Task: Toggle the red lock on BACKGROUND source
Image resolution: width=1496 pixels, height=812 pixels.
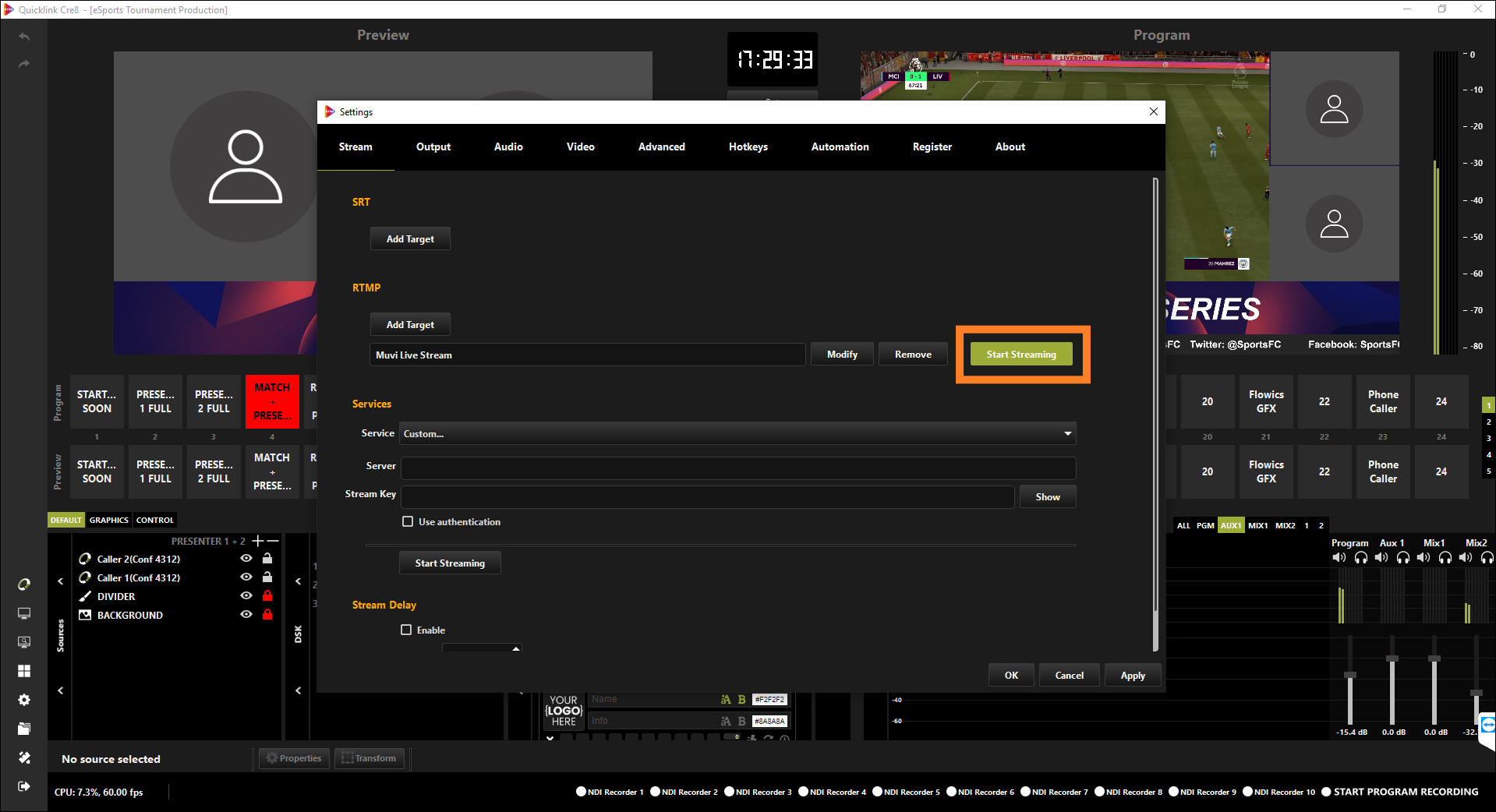Action: click(x=267, y=615)
